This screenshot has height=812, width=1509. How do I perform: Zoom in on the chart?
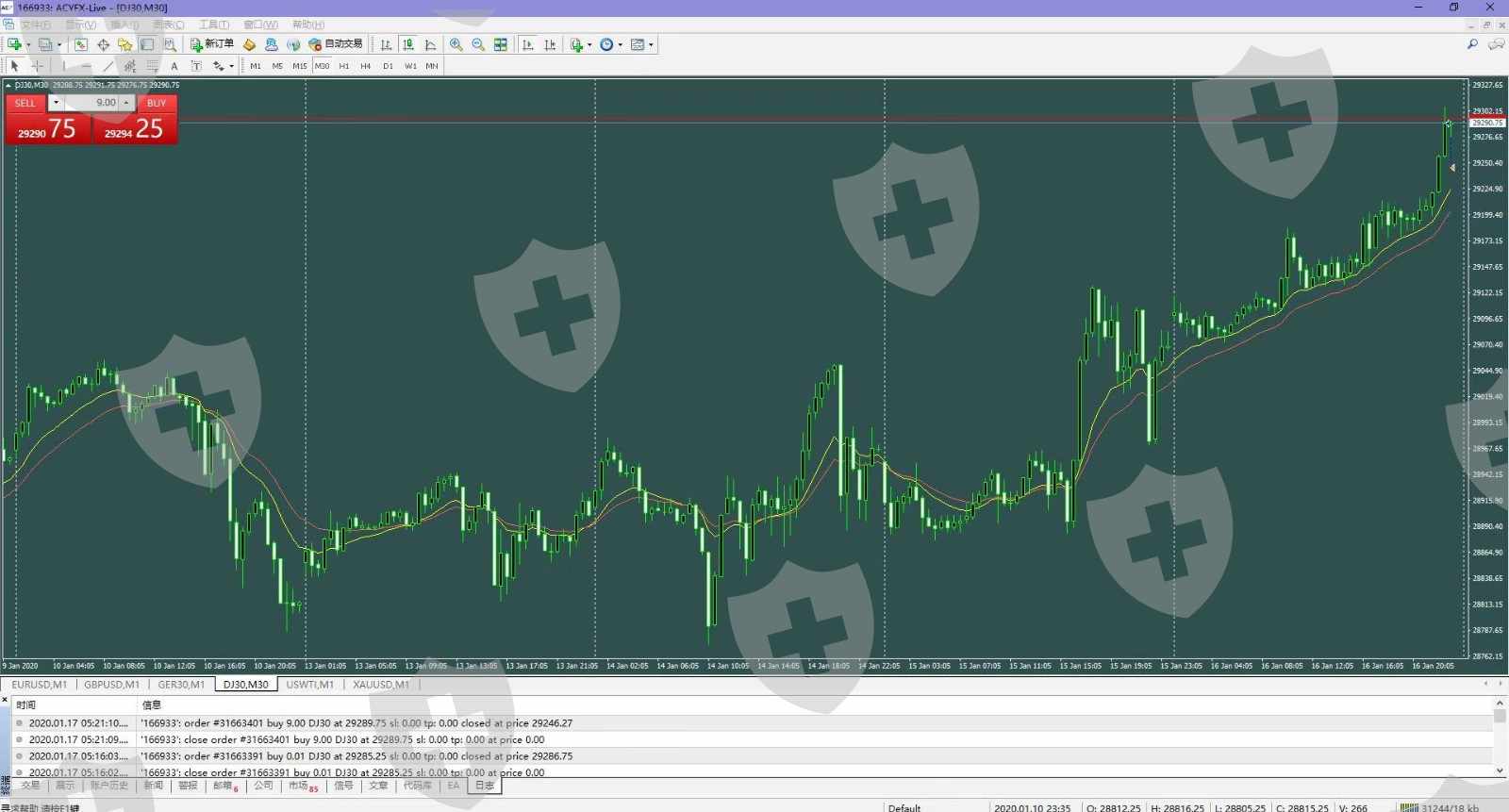click(x=456, y=44)
